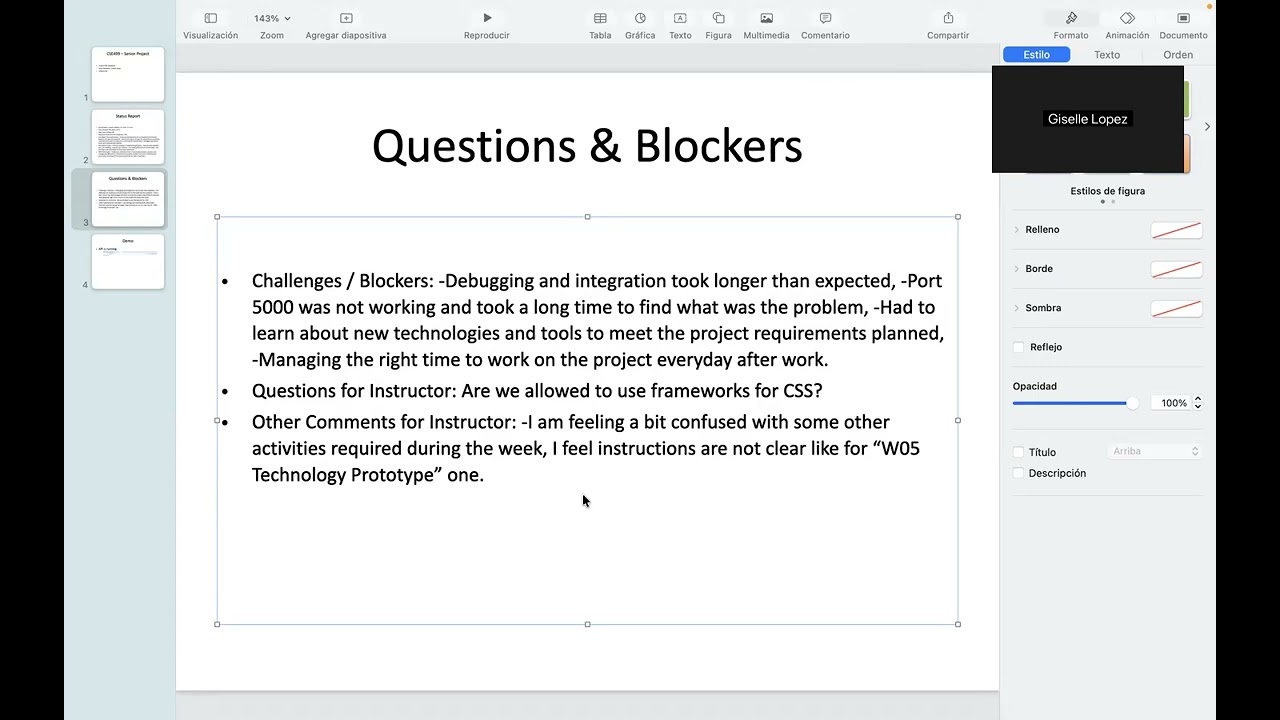The height and width of the screenshot is (720, 1280).
Task: Share the presentation with Compartir
Action: pyautogui.click(x=948, y=18)
